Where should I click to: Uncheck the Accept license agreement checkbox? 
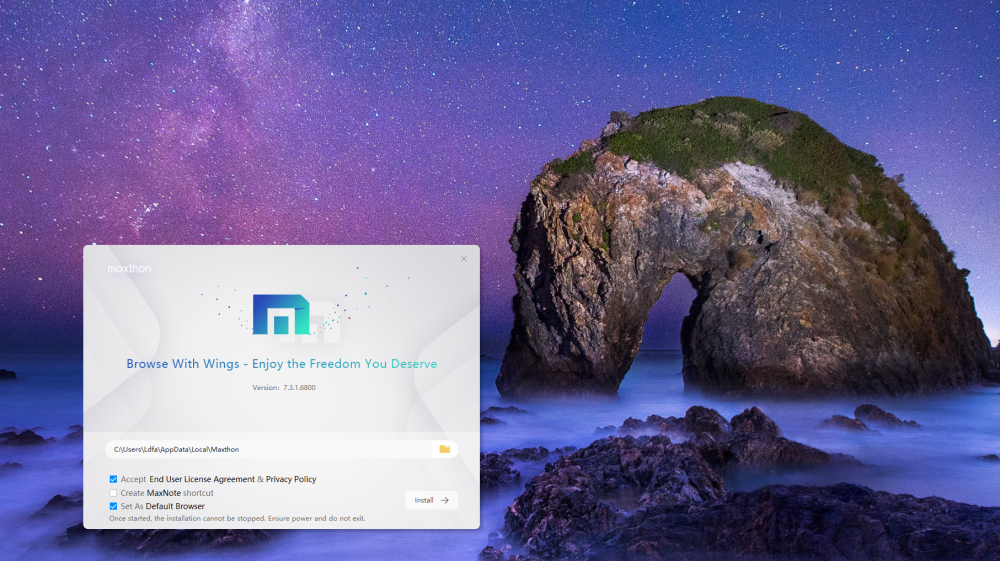click(x=113, y=479)
